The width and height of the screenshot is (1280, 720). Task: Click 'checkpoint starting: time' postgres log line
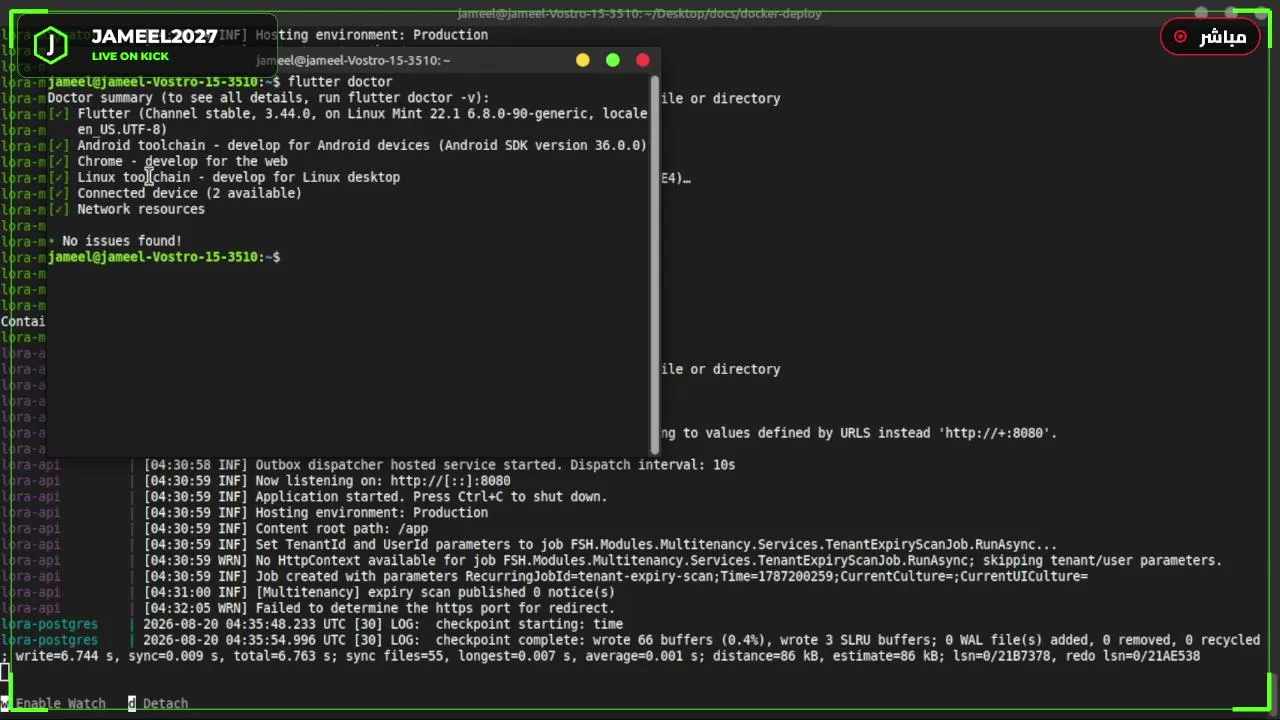point(383,625)
